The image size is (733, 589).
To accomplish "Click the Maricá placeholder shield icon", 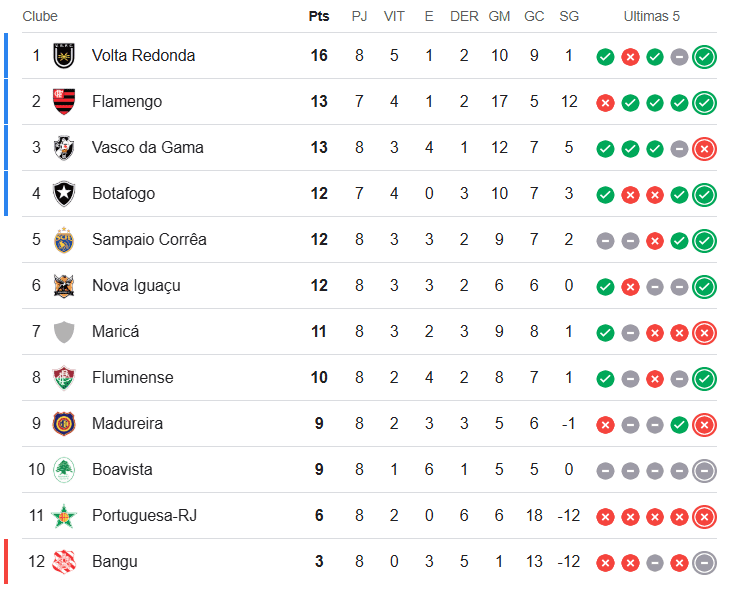I will coord(64,332).
